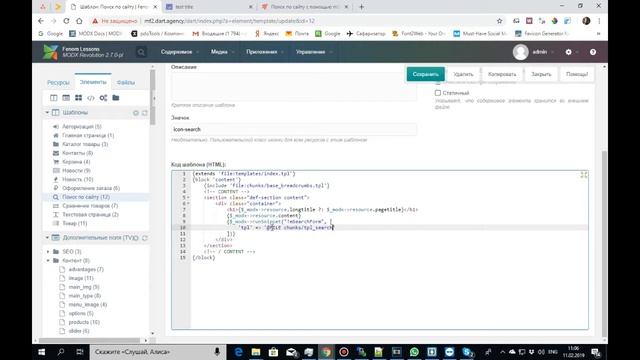Click the MODX Docs bookmark

tap(96, 33)
